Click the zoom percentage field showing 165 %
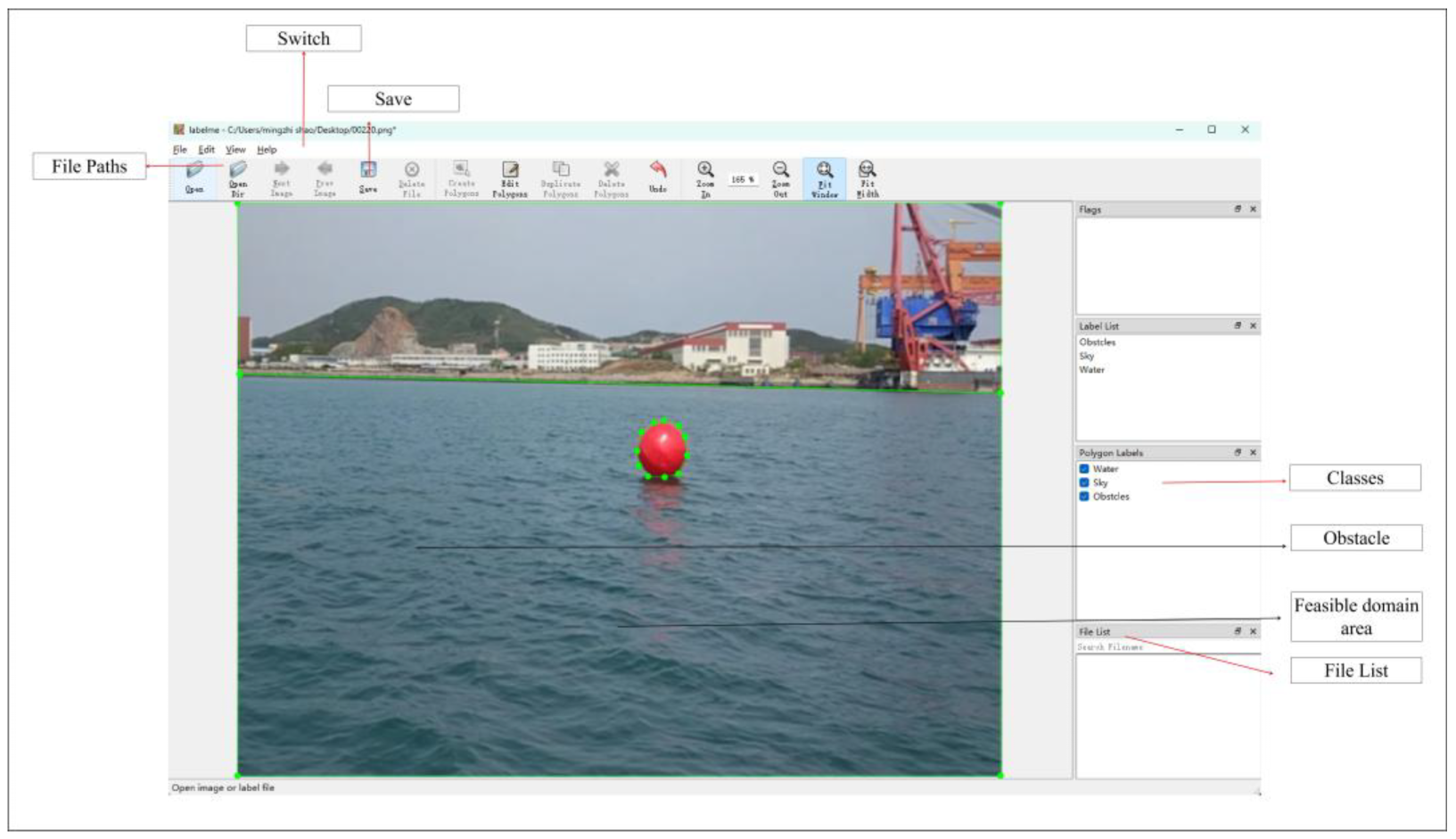Screen dimensions: 1456x839 coord(742,179)
